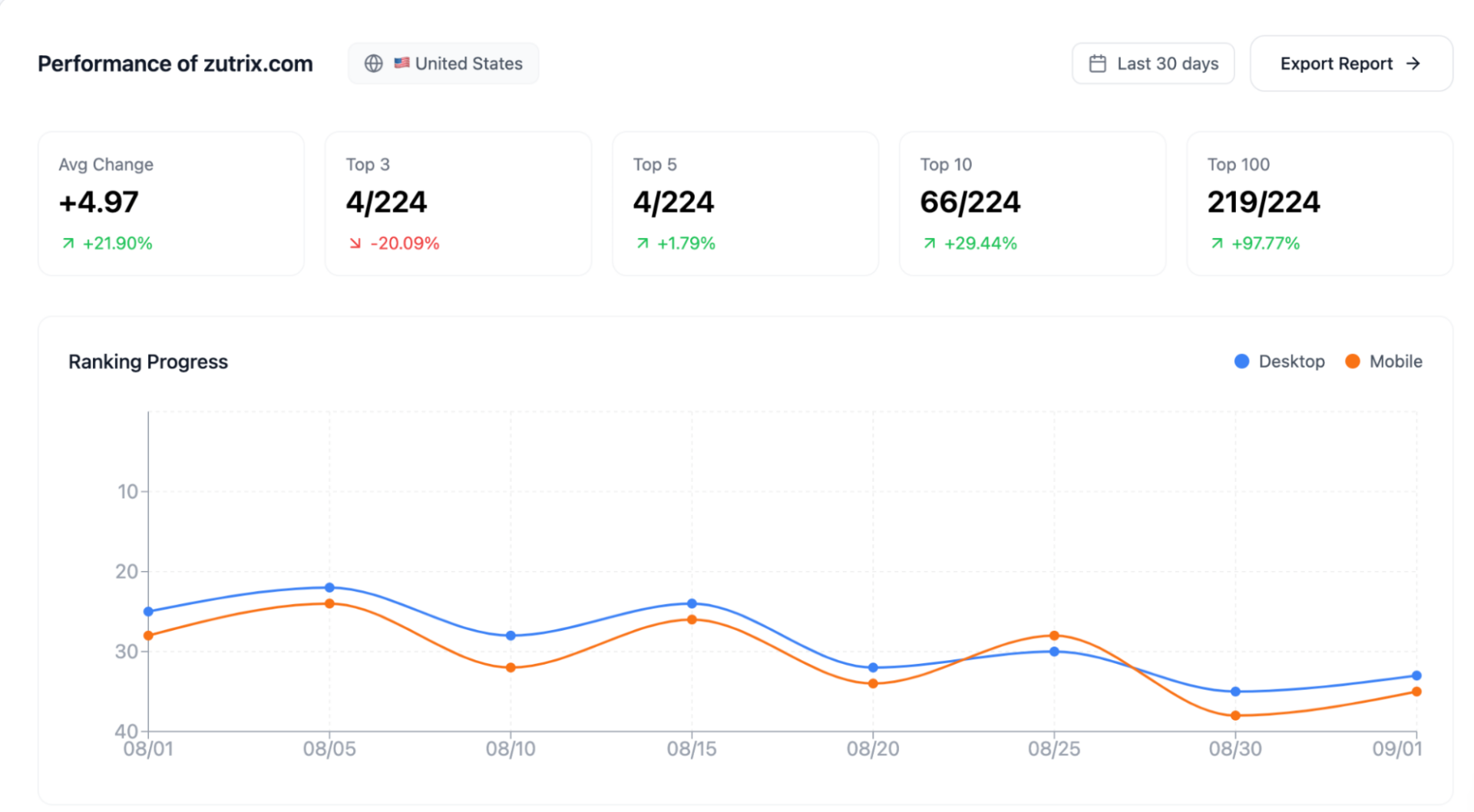Open the Last 30 days date selector

tap(1153, 64)
